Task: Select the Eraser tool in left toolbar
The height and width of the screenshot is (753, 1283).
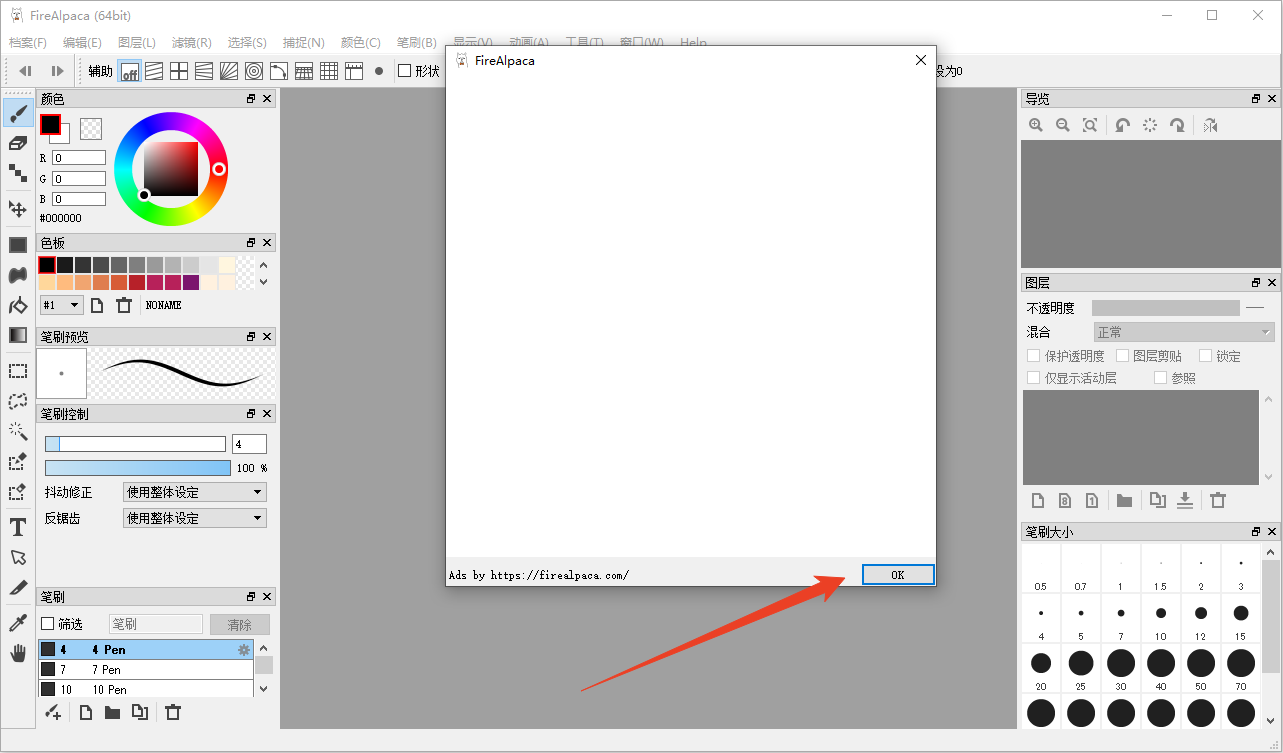Action: tap(18, 143)
